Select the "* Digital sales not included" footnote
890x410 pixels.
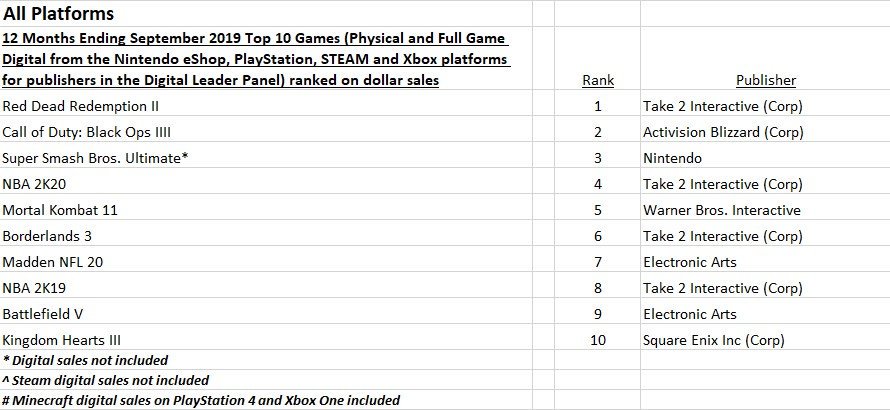[x=85, y=360]
